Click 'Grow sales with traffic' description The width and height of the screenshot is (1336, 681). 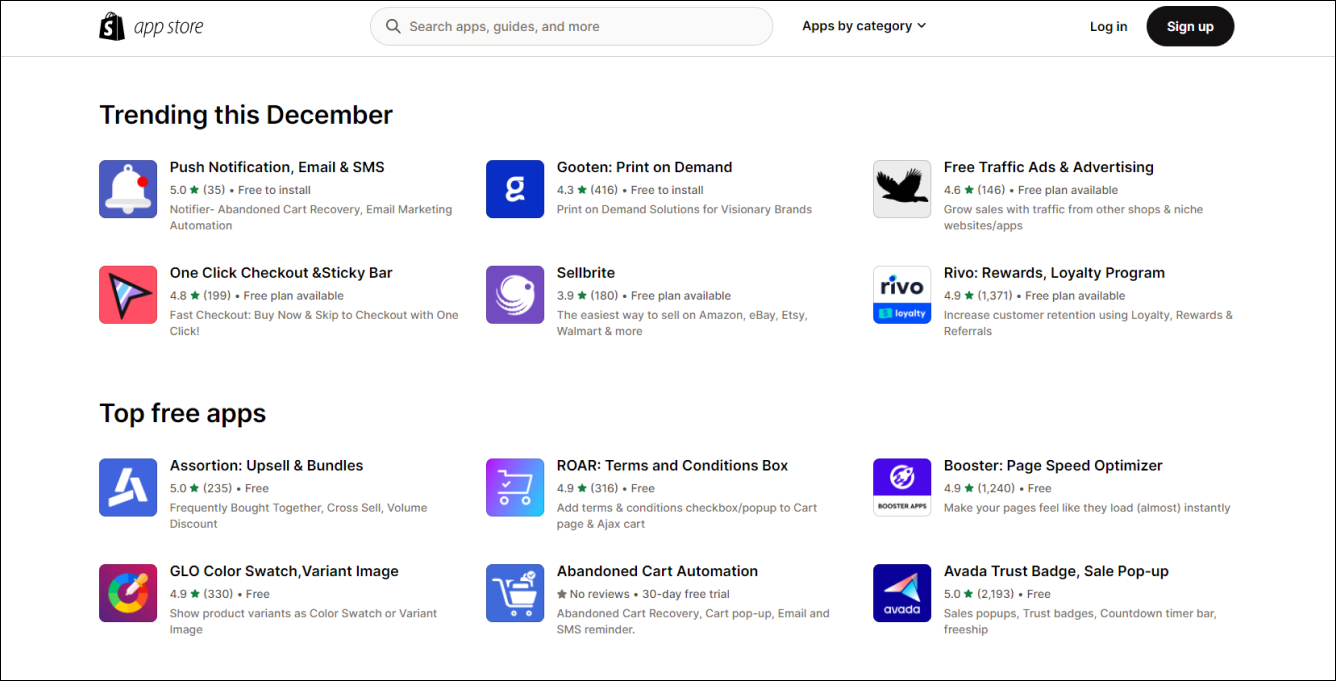pyautogui.click(x=1073, y=218)
